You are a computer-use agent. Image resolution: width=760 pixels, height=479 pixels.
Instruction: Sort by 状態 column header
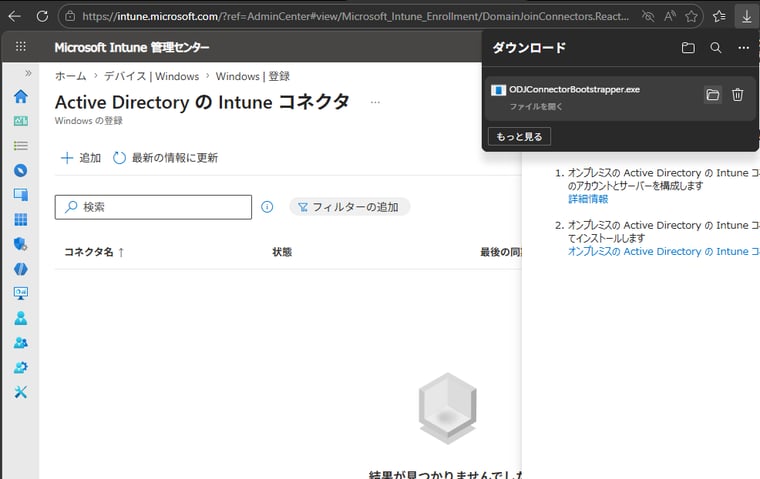tap(282, 252)
